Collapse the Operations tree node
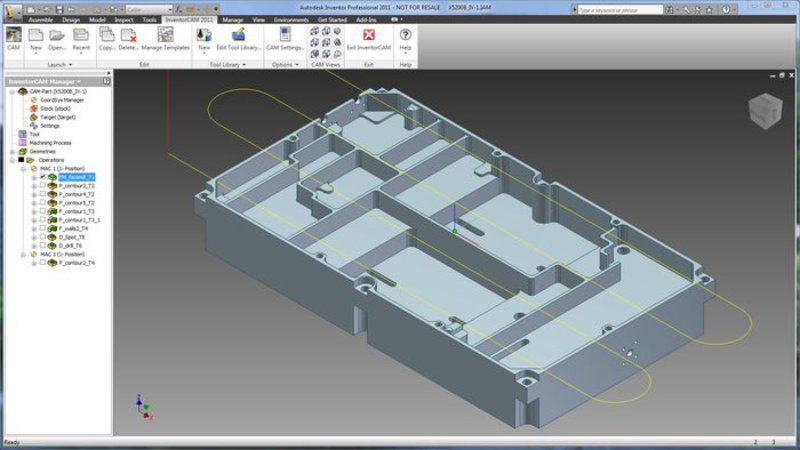This screenshot has width=800, height=450. tap(12, 160)
